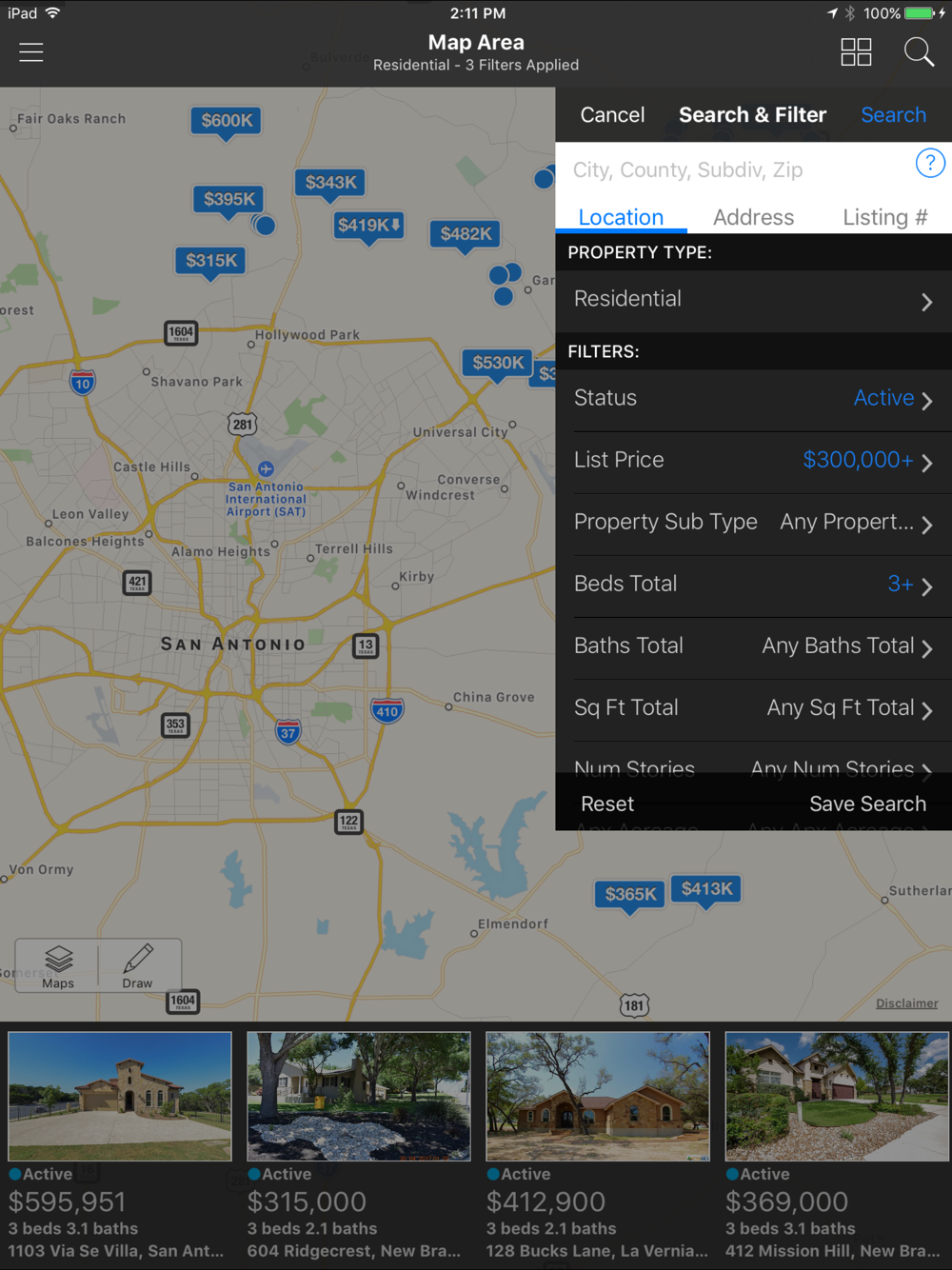Image resolution: width=952 pixels, height=1270 pixels.
Task: Open the $369,000 listing photo
Action: click(x=837, y=1097)
